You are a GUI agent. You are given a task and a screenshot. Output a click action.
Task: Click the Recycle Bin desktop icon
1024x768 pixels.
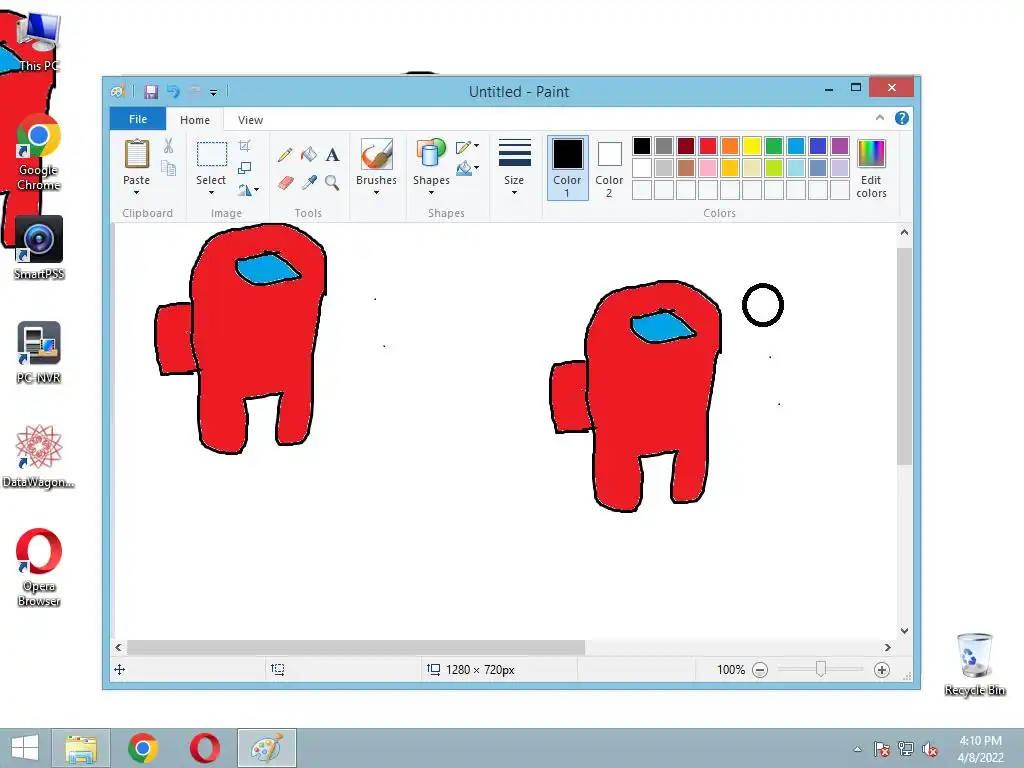975,664
